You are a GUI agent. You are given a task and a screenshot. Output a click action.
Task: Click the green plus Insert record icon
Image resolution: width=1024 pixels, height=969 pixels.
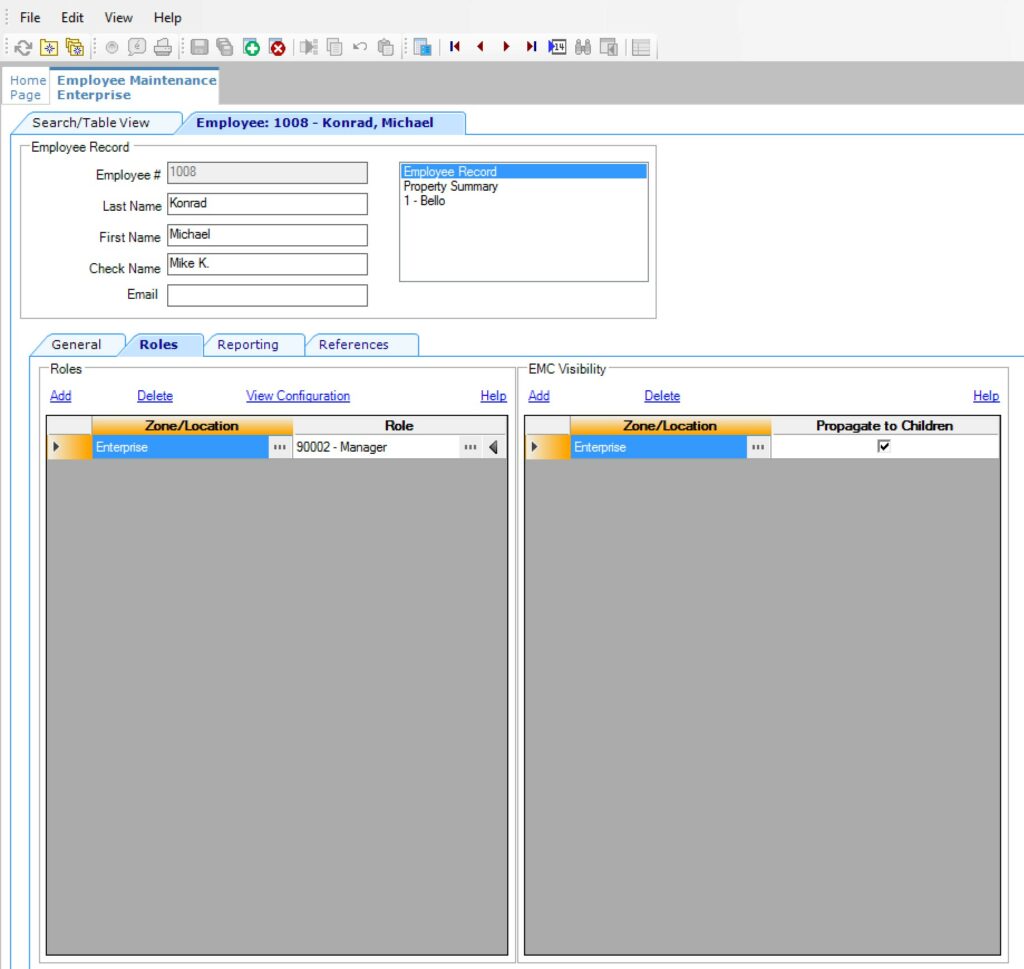(251, 47)
